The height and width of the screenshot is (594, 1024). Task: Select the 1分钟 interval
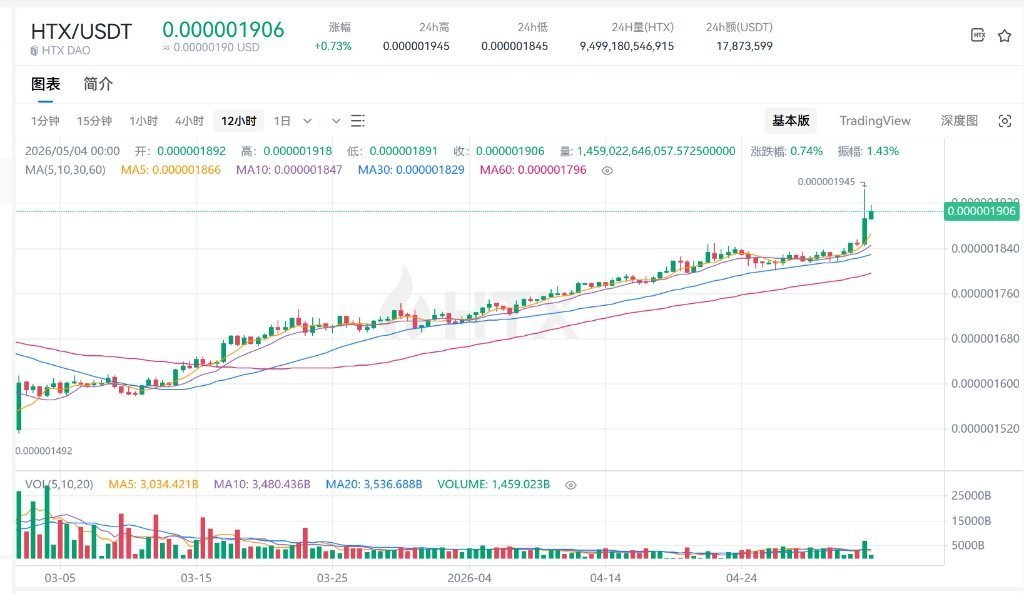coord(45,121)
